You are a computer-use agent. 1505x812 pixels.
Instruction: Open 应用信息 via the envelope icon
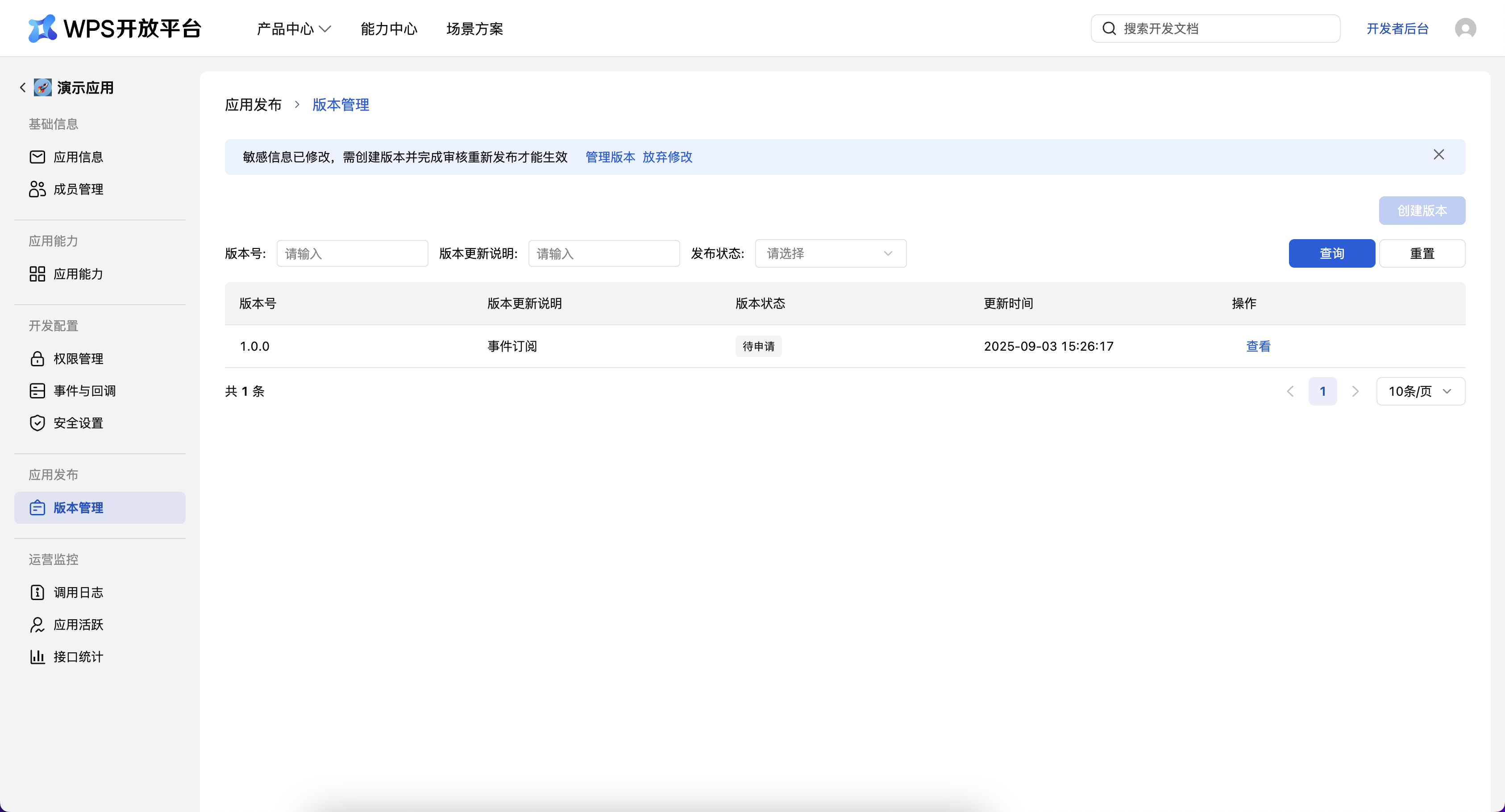[x=37, y=157]
